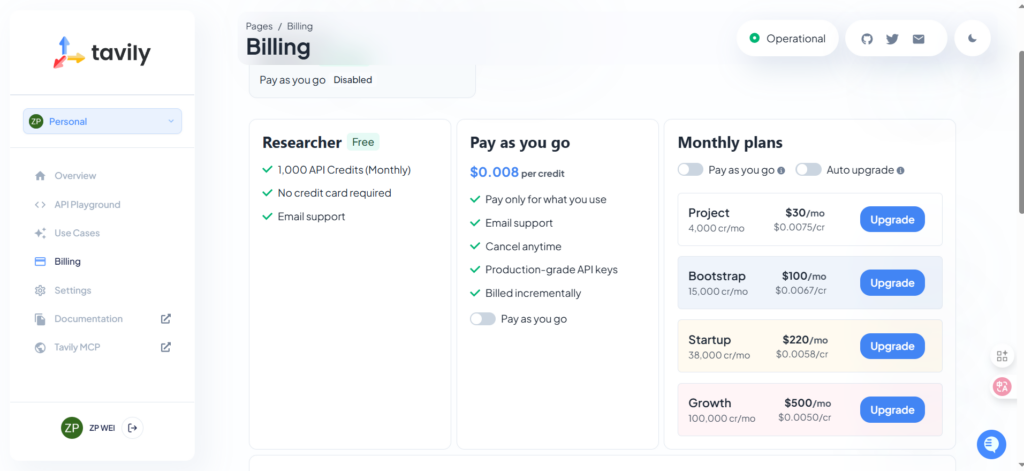Click the email envelope icon
1024x471 pixels.
[918, 39]
